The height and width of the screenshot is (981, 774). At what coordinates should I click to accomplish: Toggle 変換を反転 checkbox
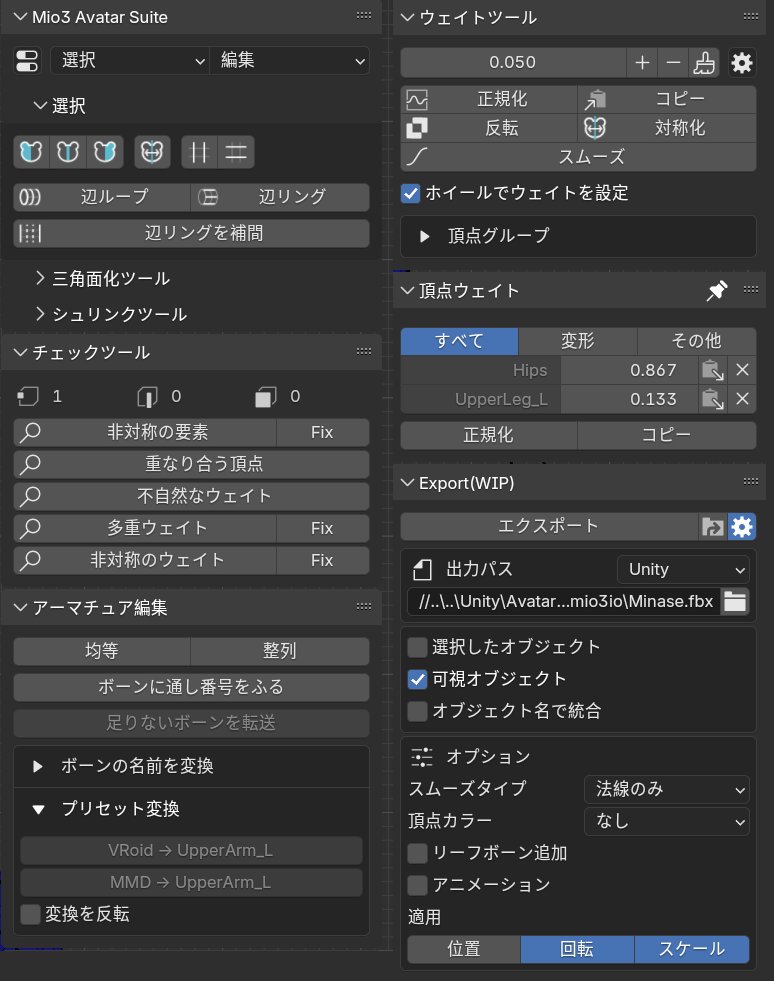[x=30, y=914]
